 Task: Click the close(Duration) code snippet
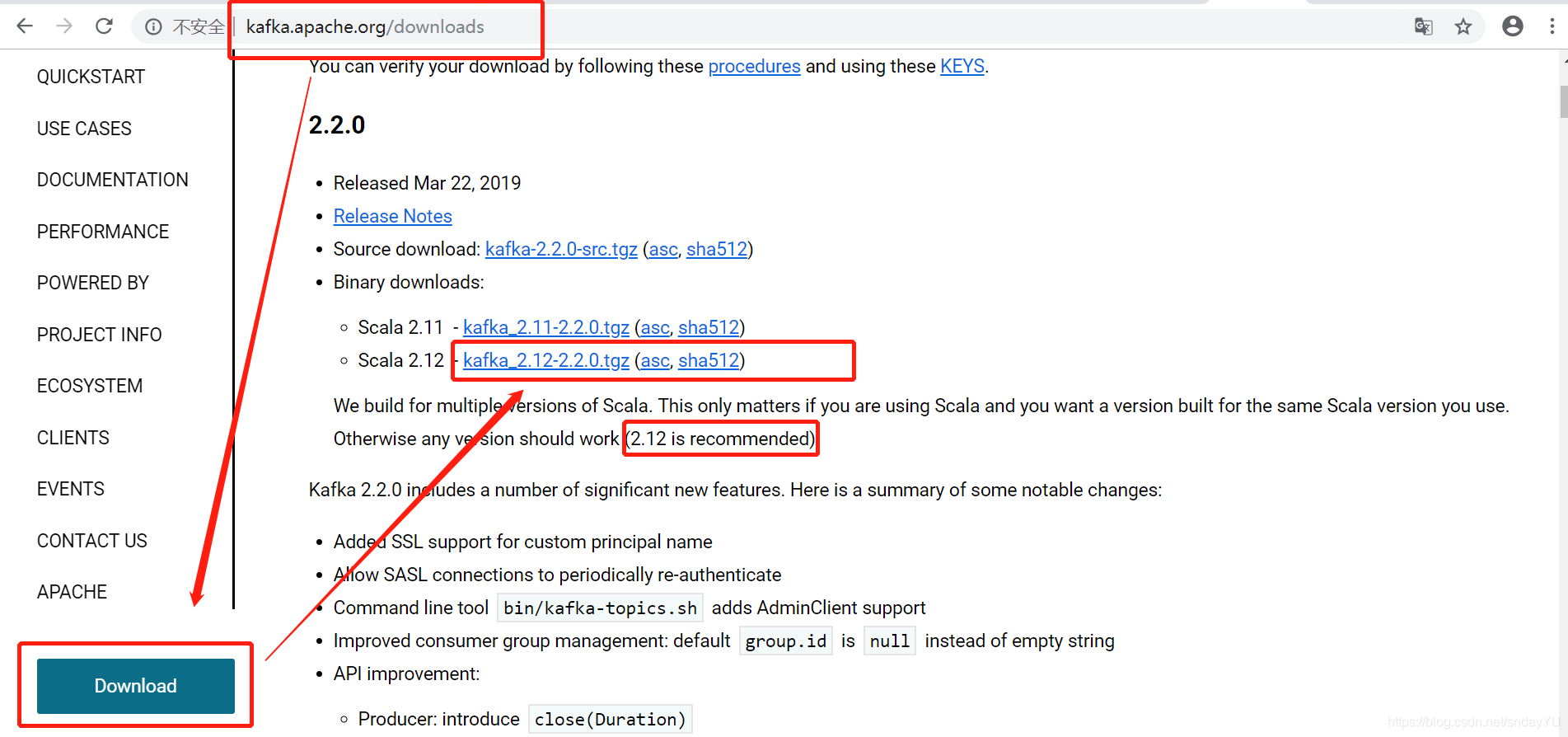610,720
